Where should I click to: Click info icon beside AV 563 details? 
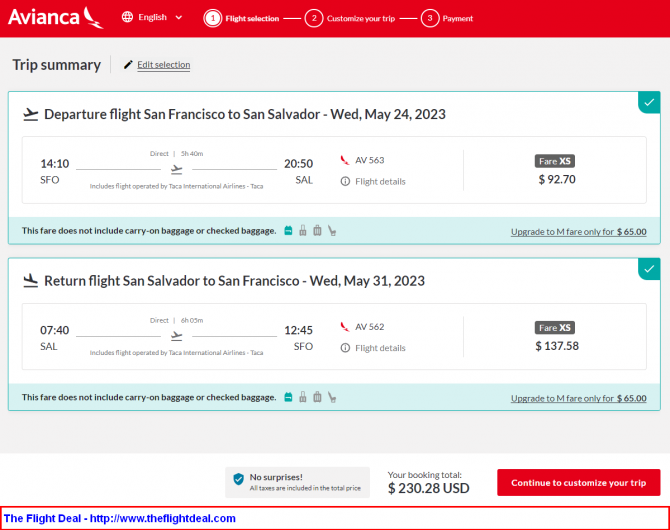(x=345, y=182)
